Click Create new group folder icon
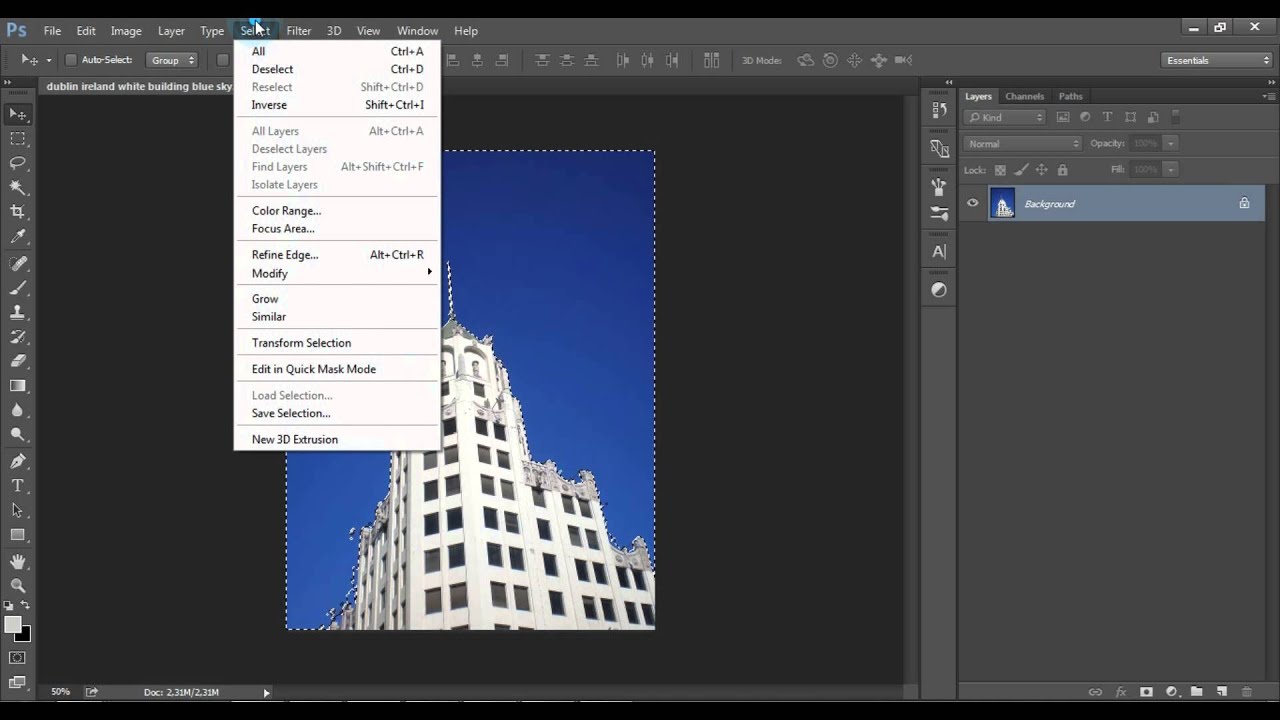Viewport: 1280px width, 720px height. click(x=1196, y=692)
